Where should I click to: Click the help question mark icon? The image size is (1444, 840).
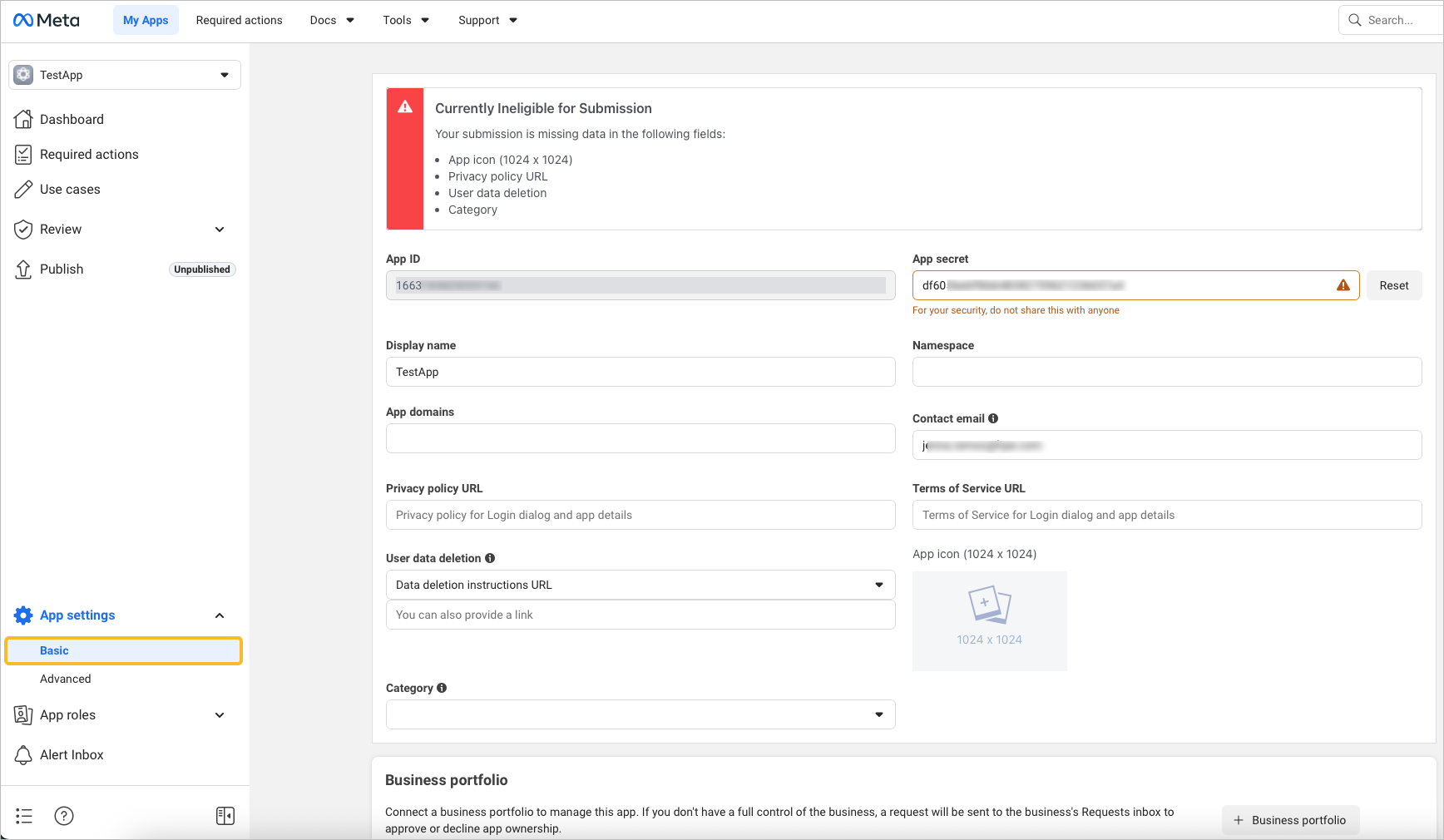64,816
